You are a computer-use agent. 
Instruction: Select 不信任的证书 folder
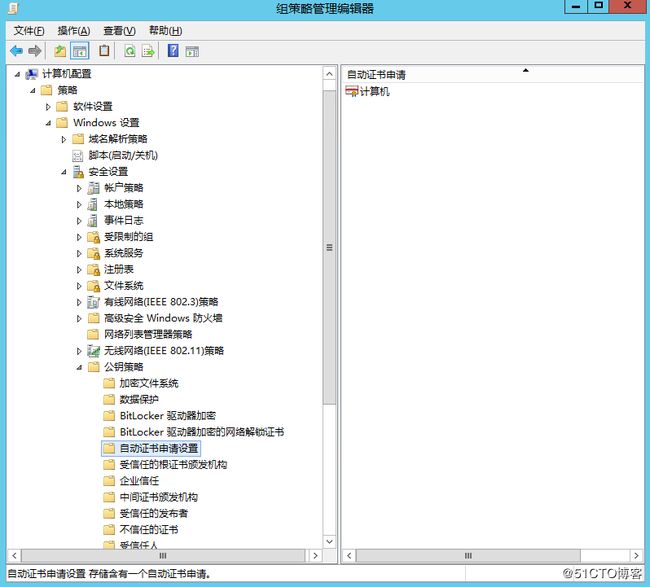(x=149, y=530)
